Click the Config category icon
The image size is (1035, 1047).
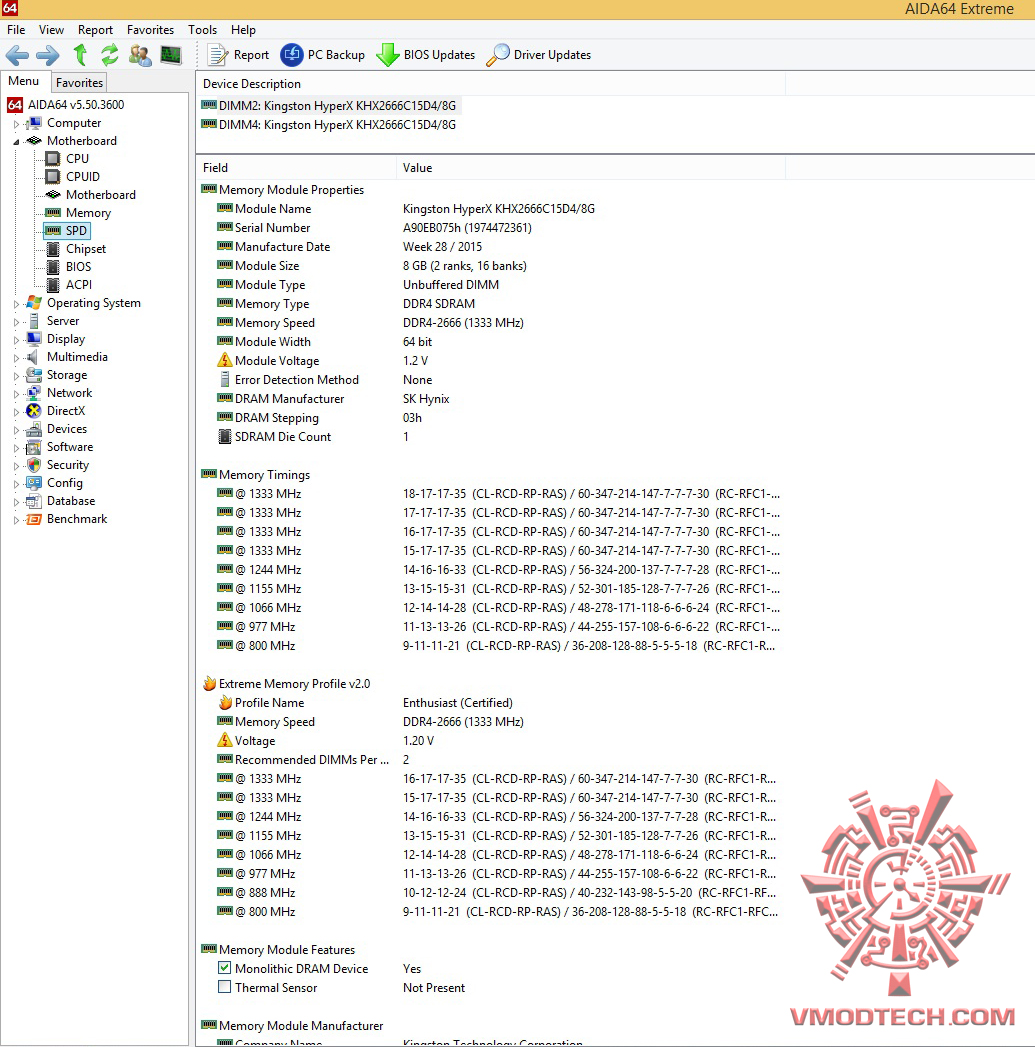click(x=33, y=483)
